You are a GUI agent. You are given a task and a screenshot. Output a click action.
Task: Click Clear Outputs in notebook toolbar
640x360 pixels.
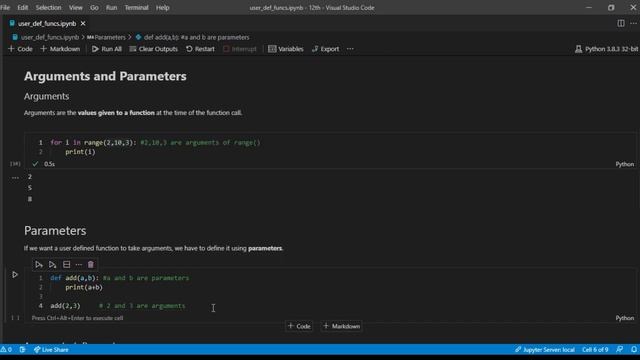pyautogui.click(x=153, y=49)
